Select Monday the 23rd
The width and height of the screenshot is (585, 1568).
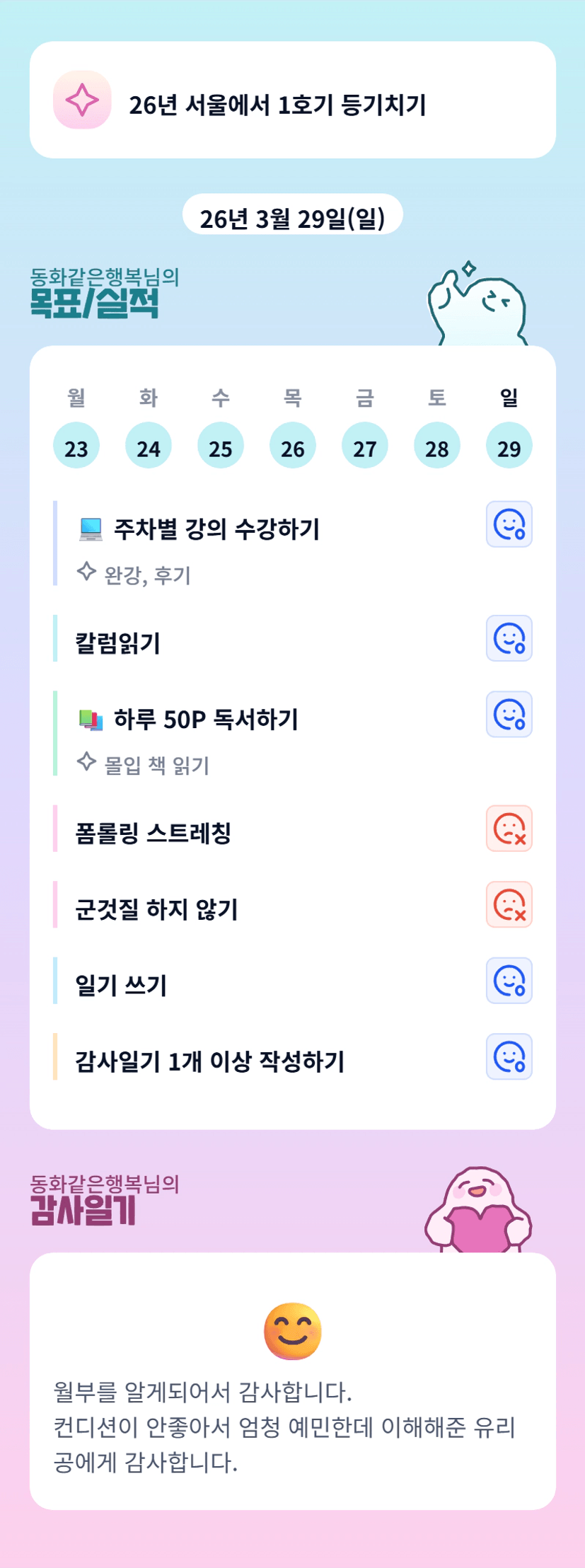[x=76, y=446]
